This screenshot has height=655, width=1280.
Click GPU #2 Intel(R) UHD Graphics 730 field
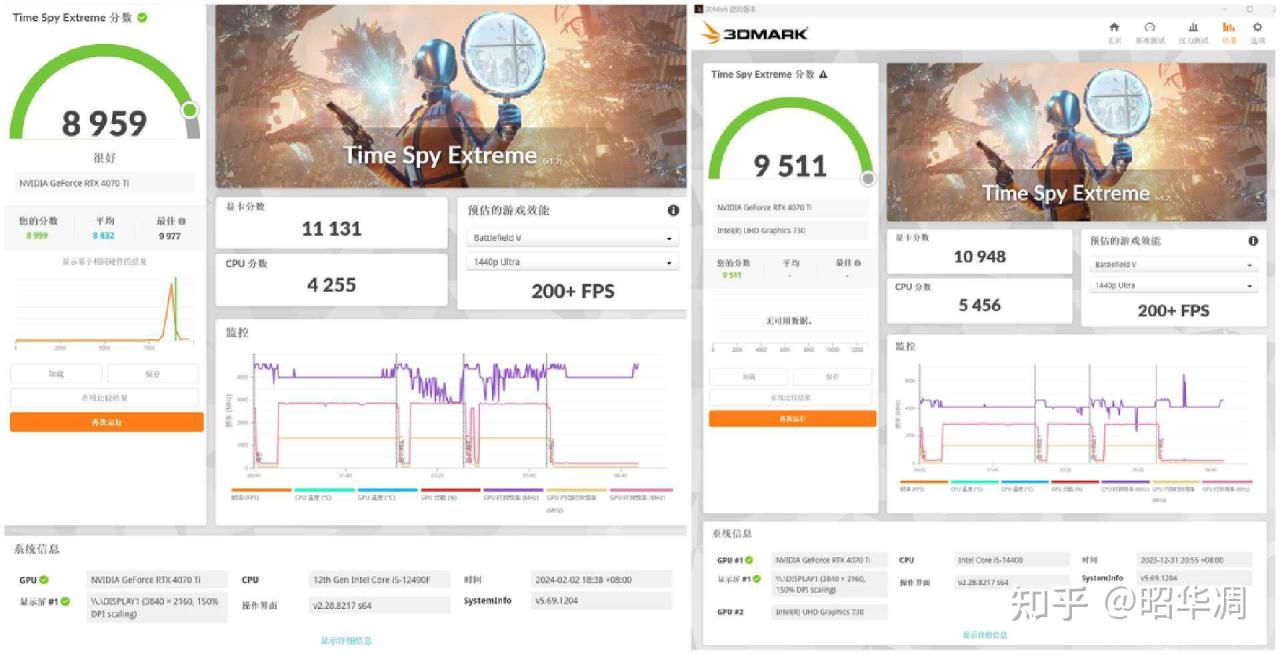[829, 612]
